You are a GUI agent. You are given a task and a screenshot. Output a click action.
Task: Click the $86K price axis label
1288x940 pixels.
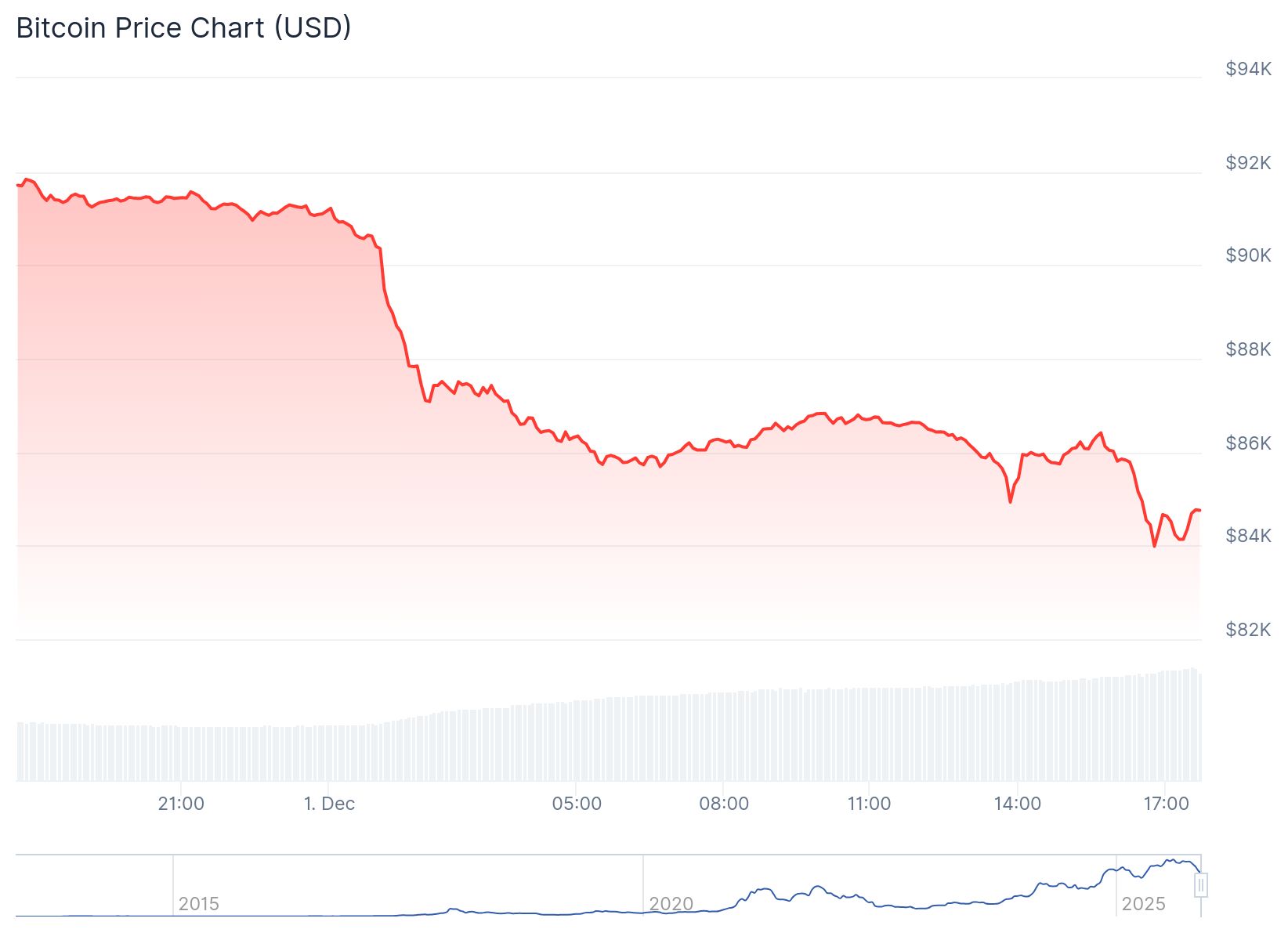tap(1248, 443)
